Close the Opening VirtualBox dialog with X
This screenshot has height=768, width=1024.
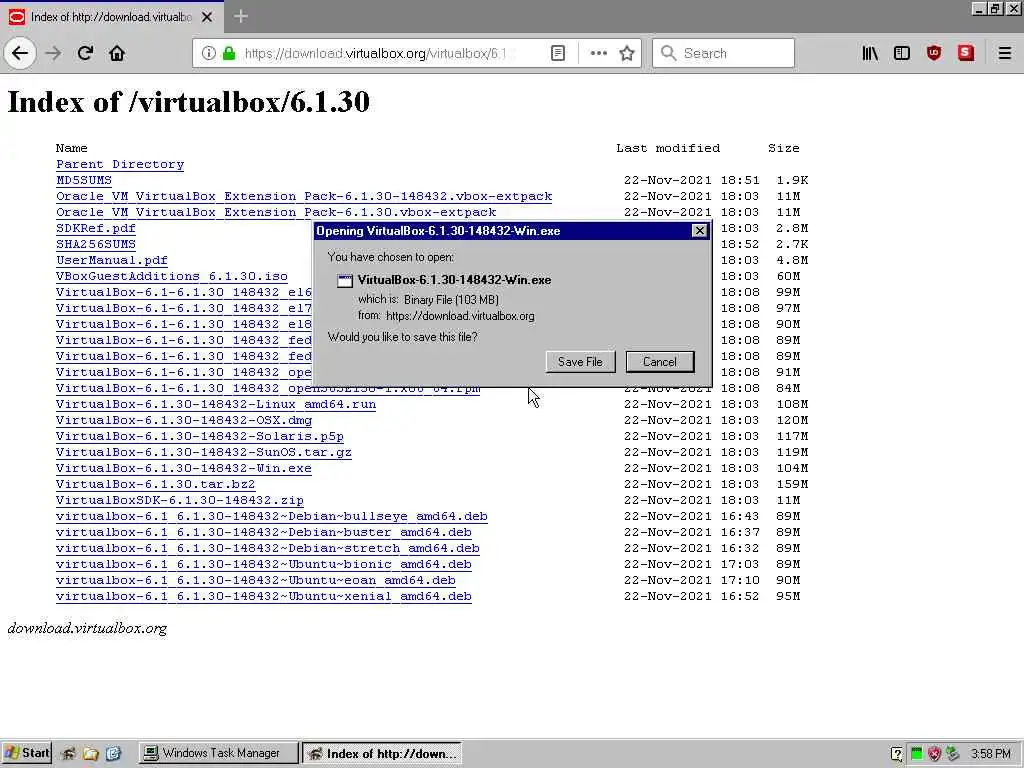(699, 231)
